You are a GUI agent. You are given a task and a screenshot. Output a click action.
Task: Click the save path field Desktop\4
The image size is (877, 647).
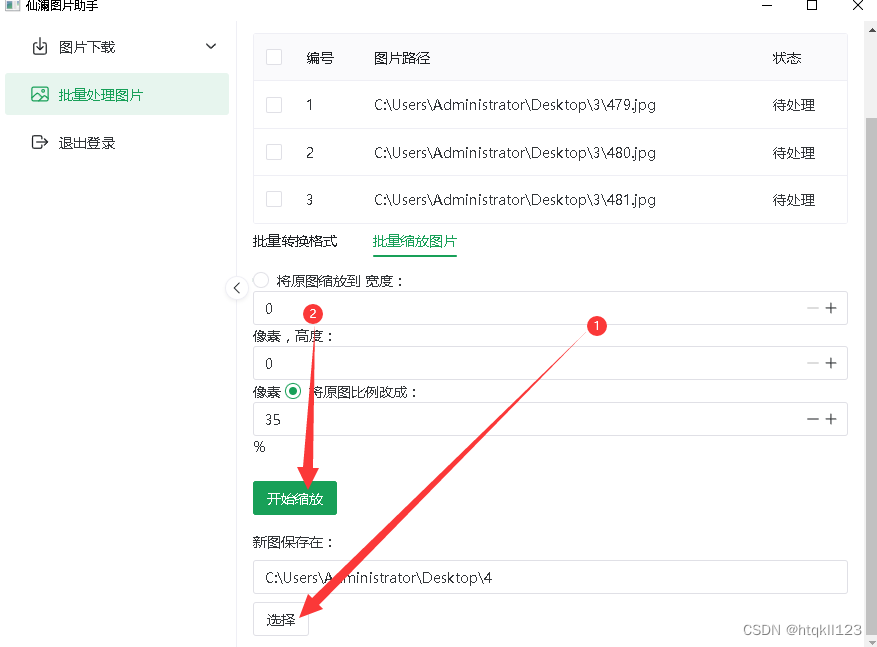point(550,577)
